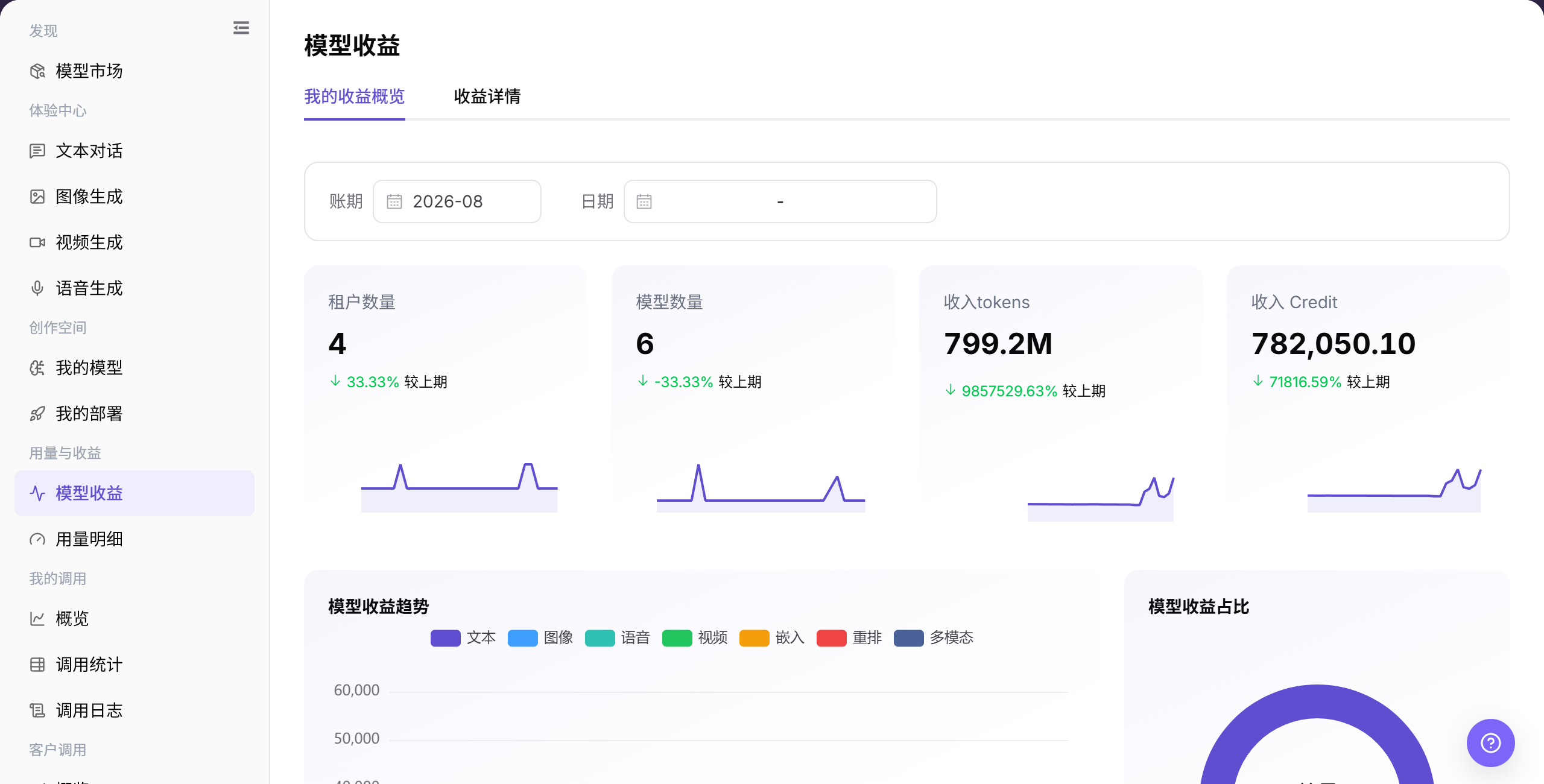This screenshot has width=1544, height=784.
Task: Click the 租户数量 sparkline chart
Action: [x=460, y=487]
